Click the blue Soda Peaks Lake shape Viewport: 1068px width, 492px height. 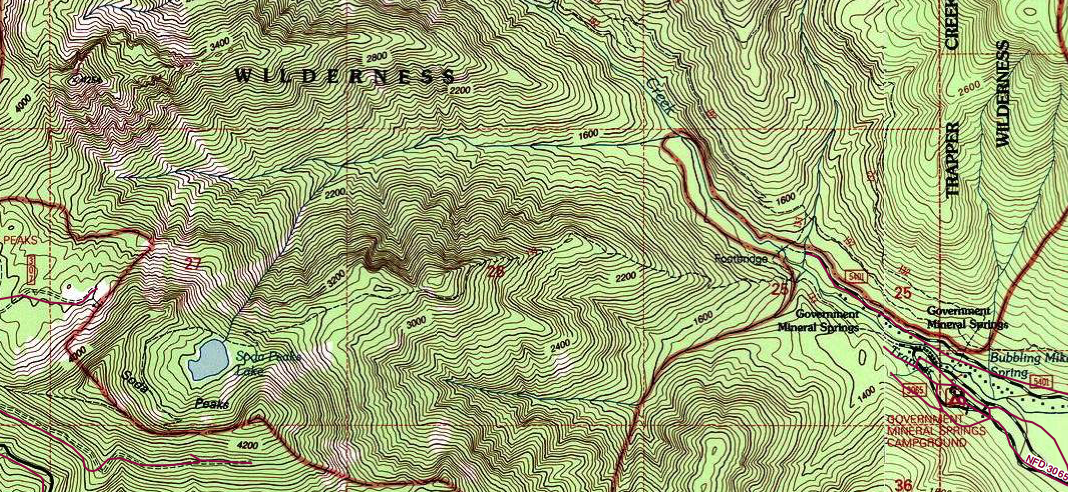coord(209,358)
